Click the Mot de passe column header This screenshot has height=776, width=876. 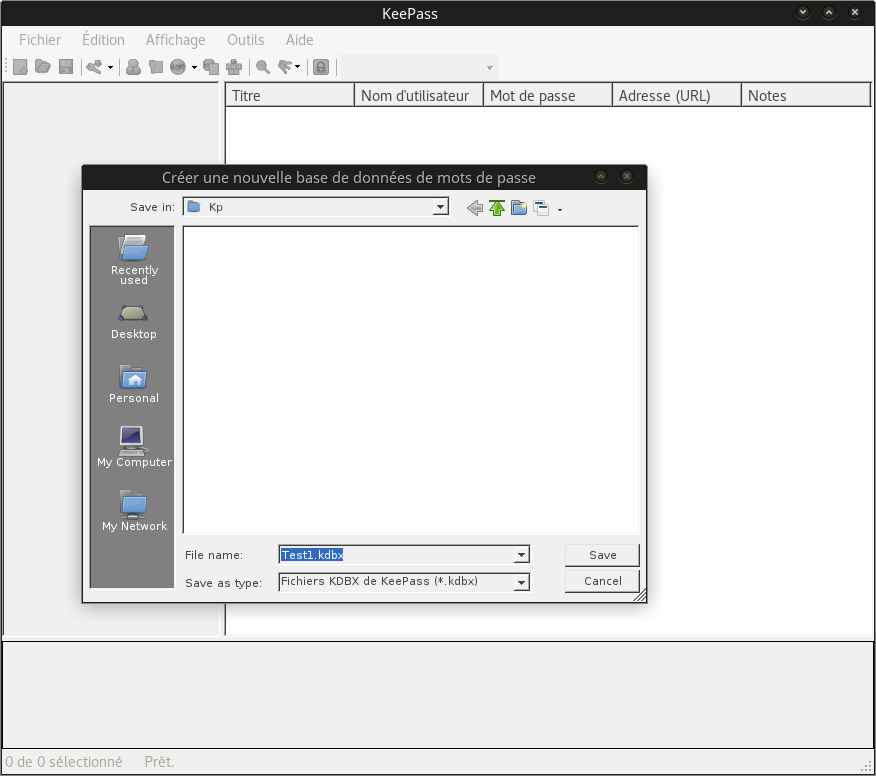coord(548,96)
